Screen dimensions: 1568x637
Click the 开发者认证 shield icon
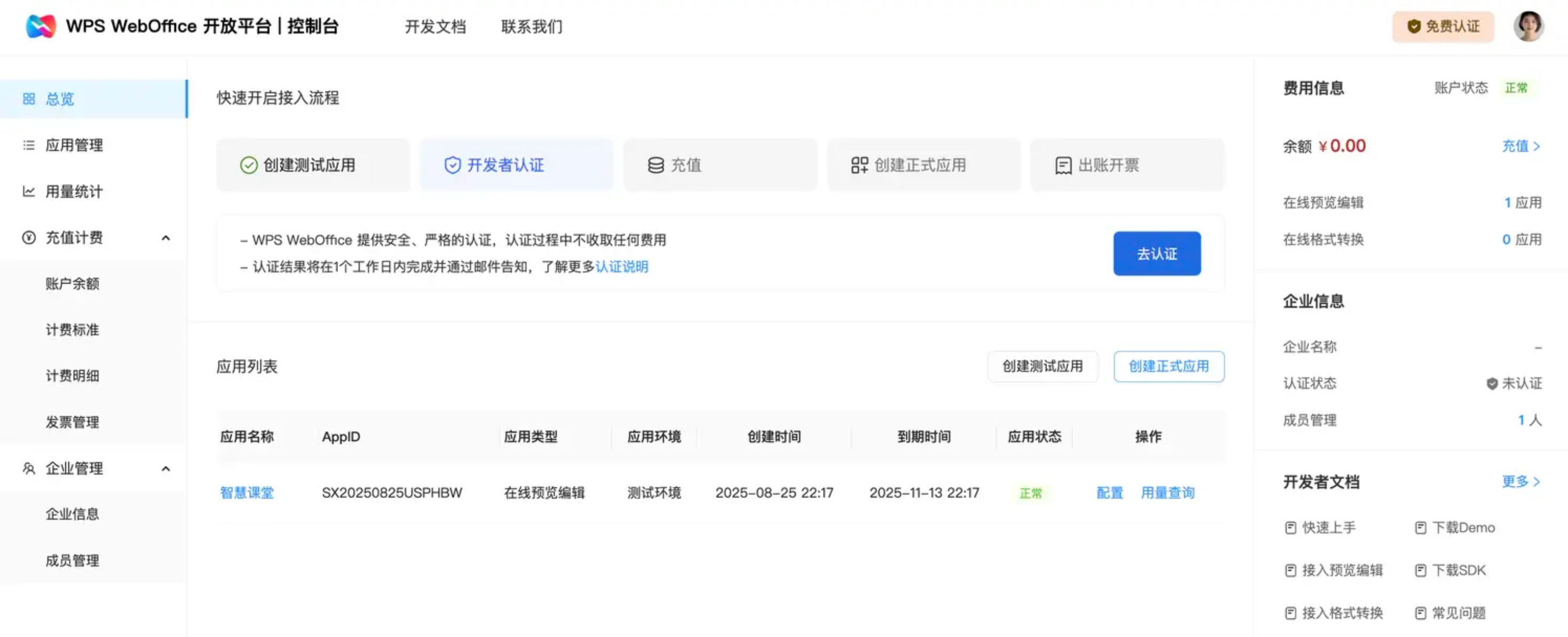click(452, 165)
